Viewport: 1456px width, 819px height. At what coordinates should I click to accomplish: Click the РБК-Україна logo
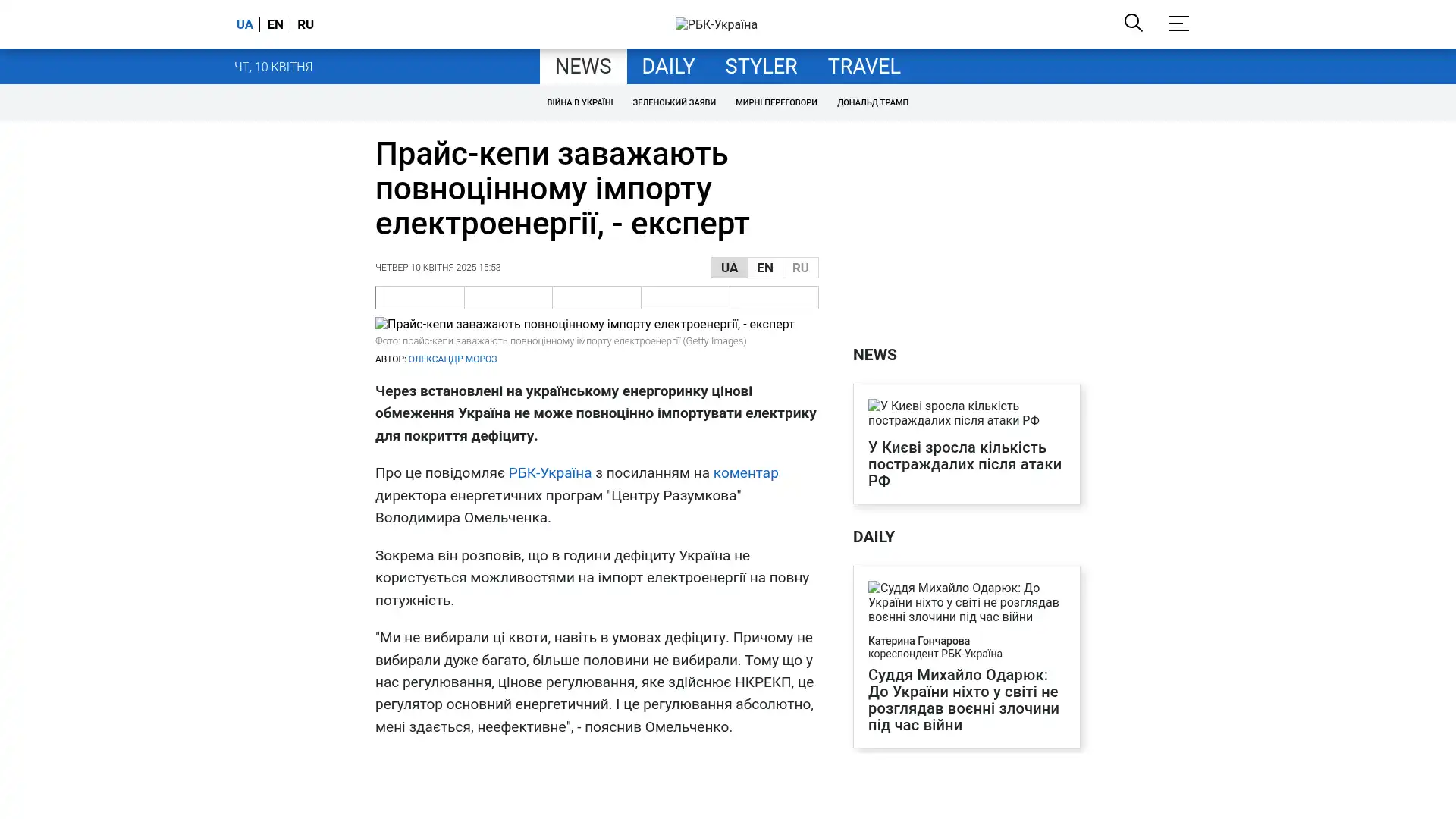pyautogui.click(x=716, y=24)
